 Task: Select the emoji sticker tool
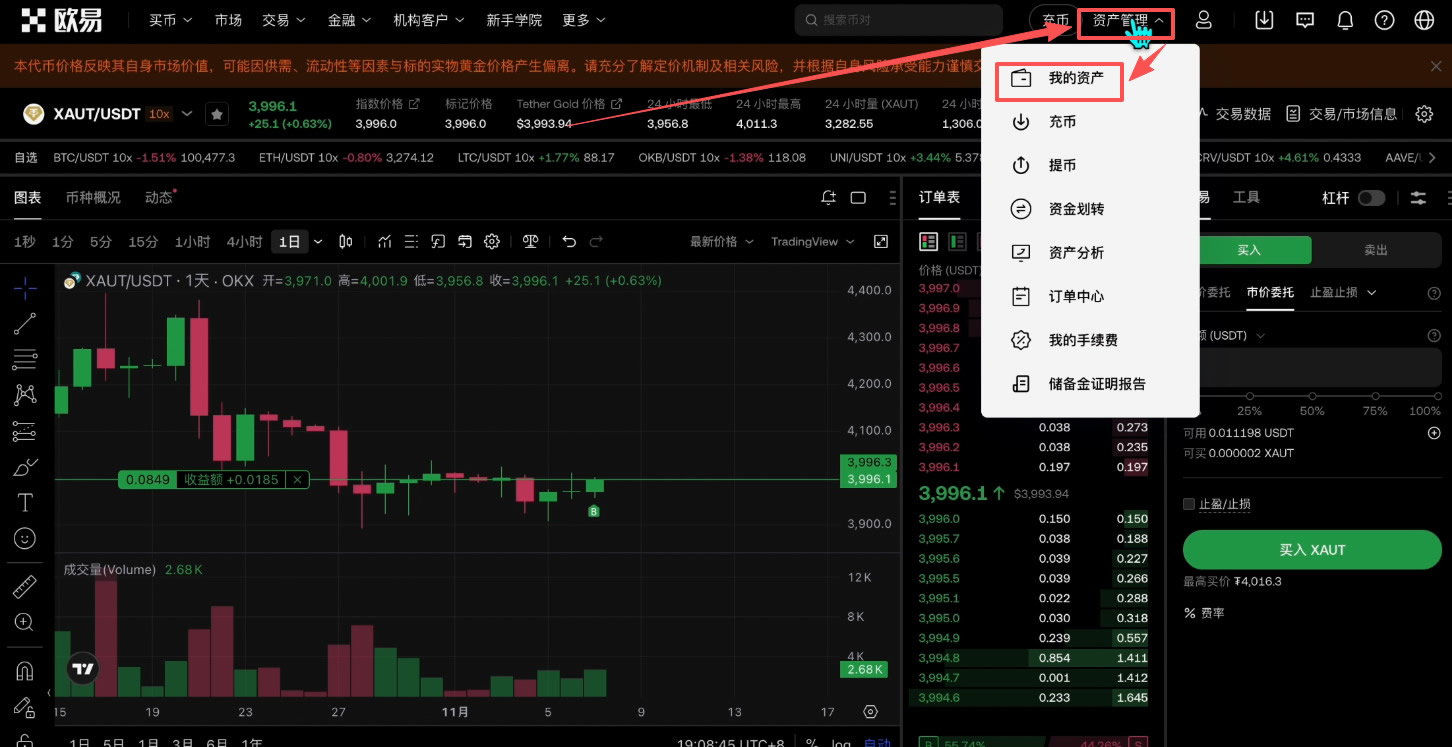click(x=24, y=538)
